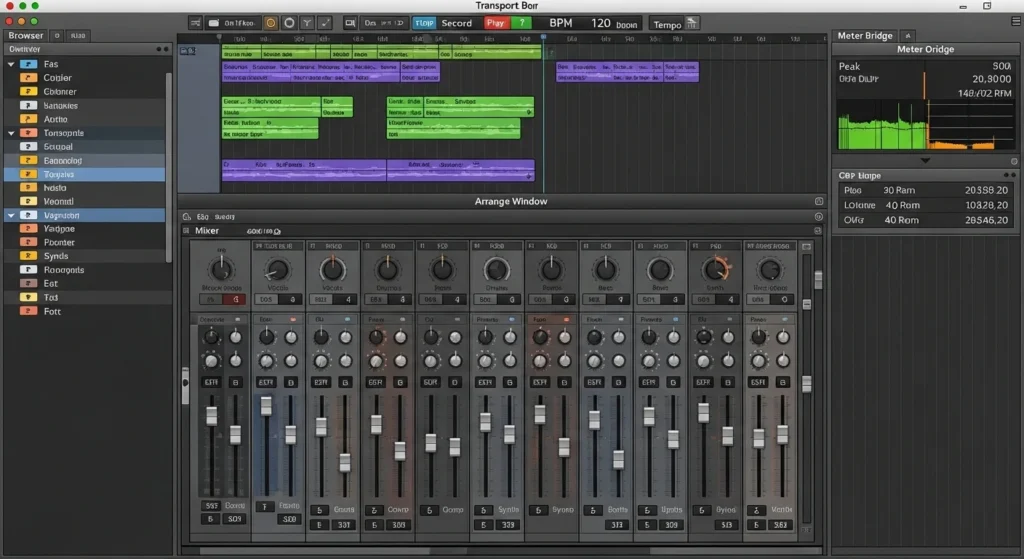Select the Cobier item in browser
The height and width of the screenshot is (559, 1024).
click(84, 78)
